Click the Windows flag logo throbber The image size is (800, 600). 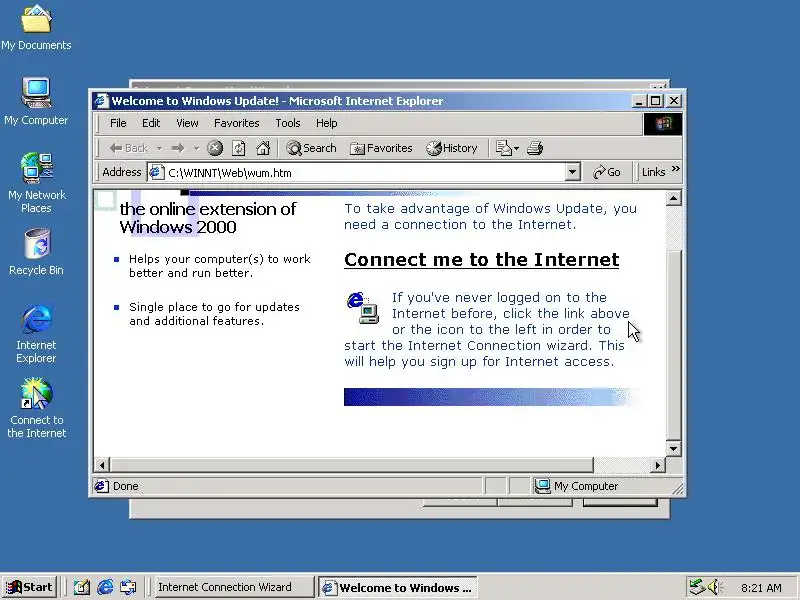click(663, 123)
